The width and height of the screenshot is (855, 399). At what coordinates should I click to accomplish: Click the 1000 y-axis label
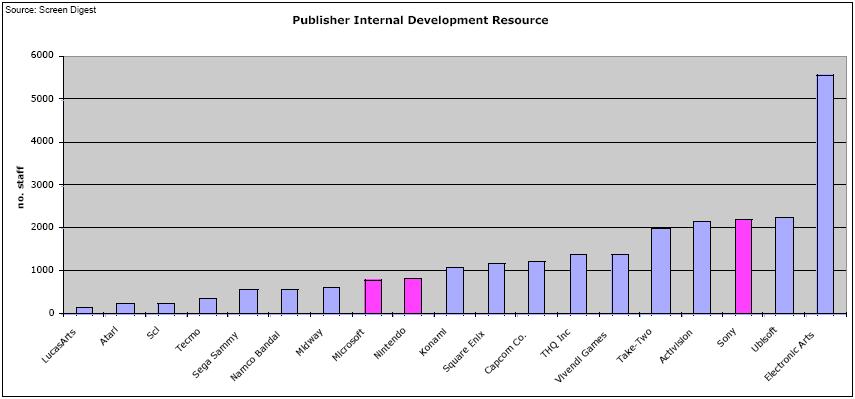pos(43,270)
